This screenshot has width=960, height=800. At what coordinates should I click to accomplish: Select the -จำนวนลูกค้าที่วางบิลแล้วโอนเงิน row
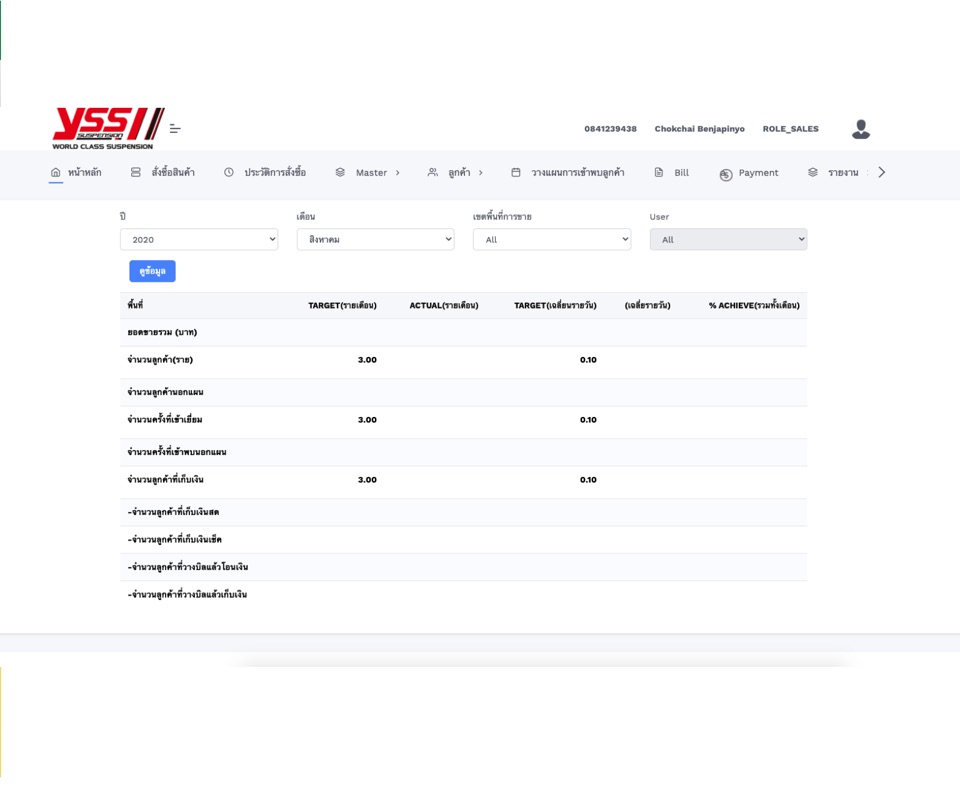[463, 567]
